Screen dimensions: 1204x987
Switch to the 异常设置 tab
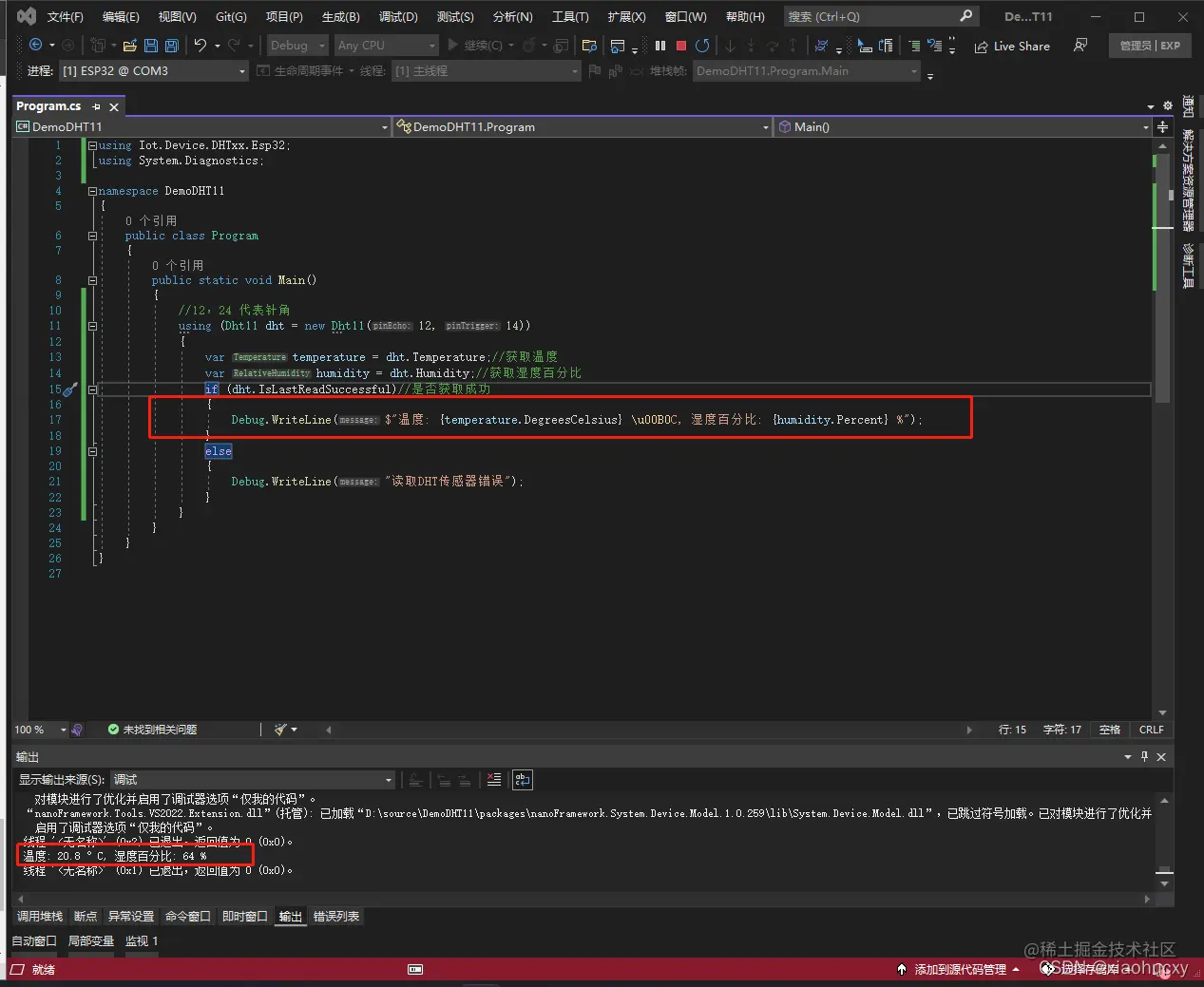[x=131, y=917]
